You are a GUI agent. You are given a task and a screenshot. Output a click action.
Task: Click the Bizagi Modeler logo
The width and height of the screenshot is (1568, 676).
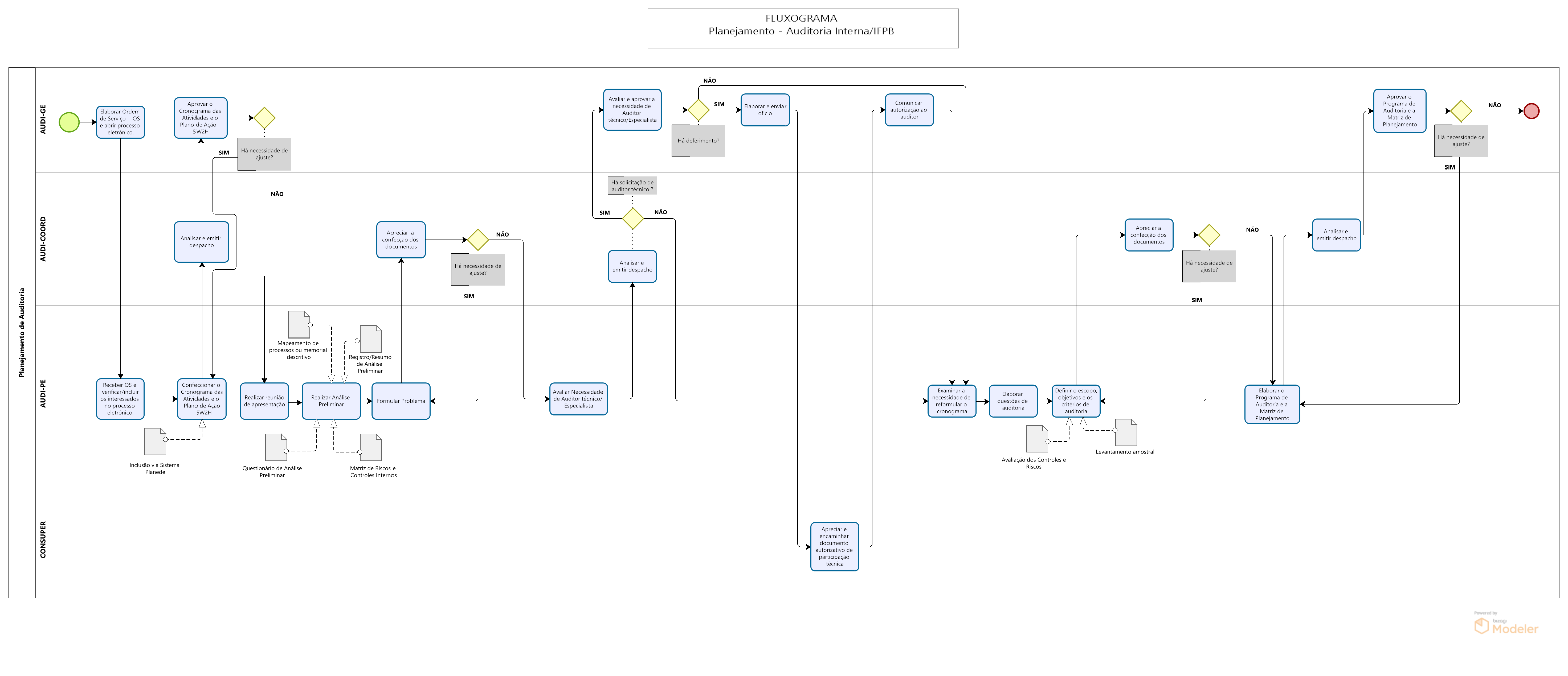click(x=1506, y=625)
